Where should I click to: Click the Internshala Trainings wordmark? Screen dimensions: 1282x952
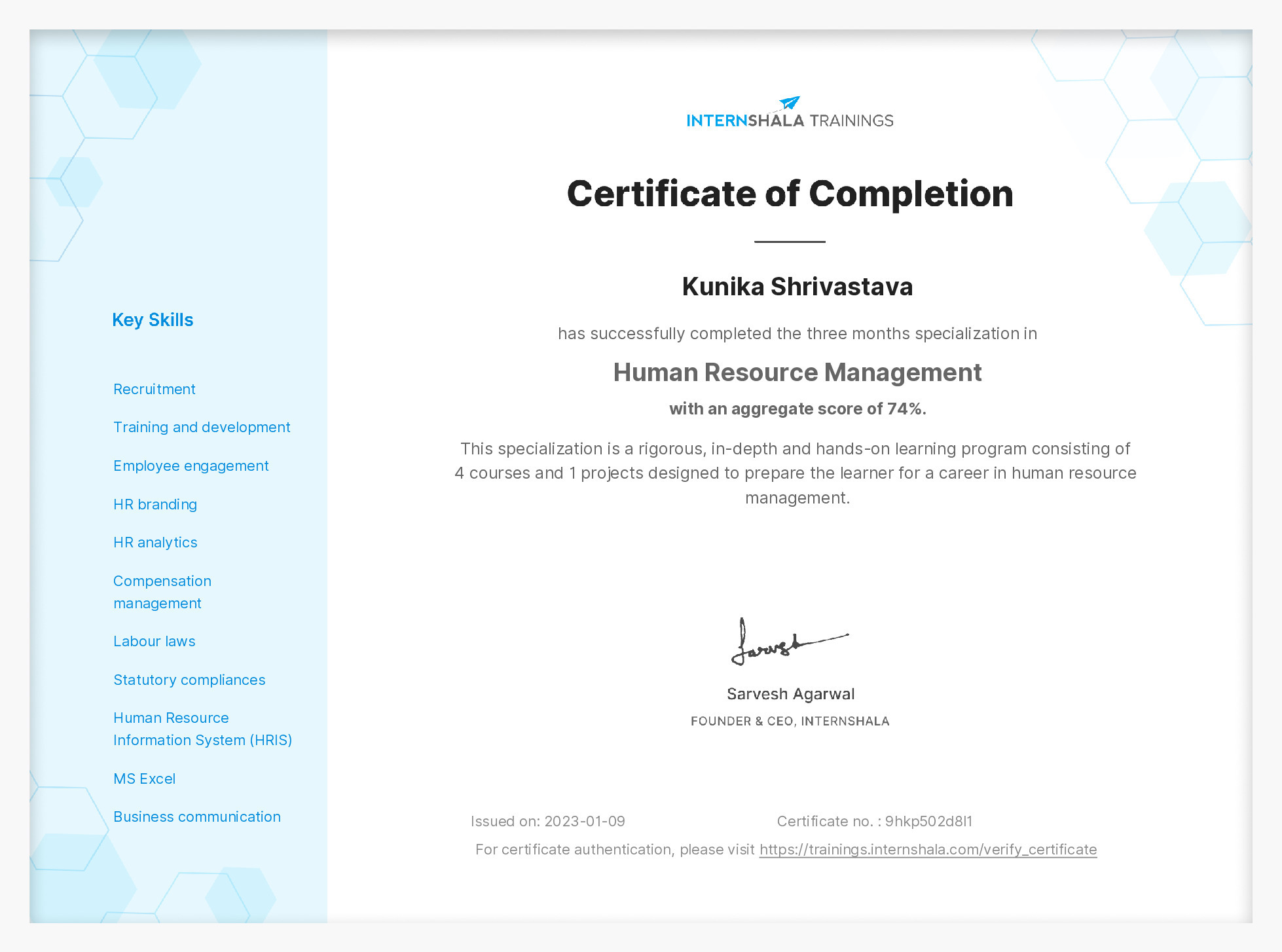pos(790,120)
